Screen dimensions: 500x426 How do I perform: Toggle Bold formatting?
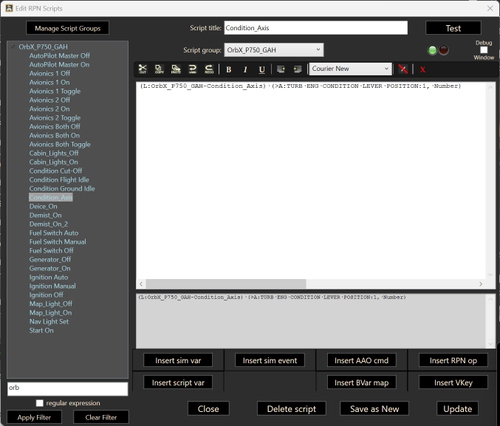pos(229,69)
